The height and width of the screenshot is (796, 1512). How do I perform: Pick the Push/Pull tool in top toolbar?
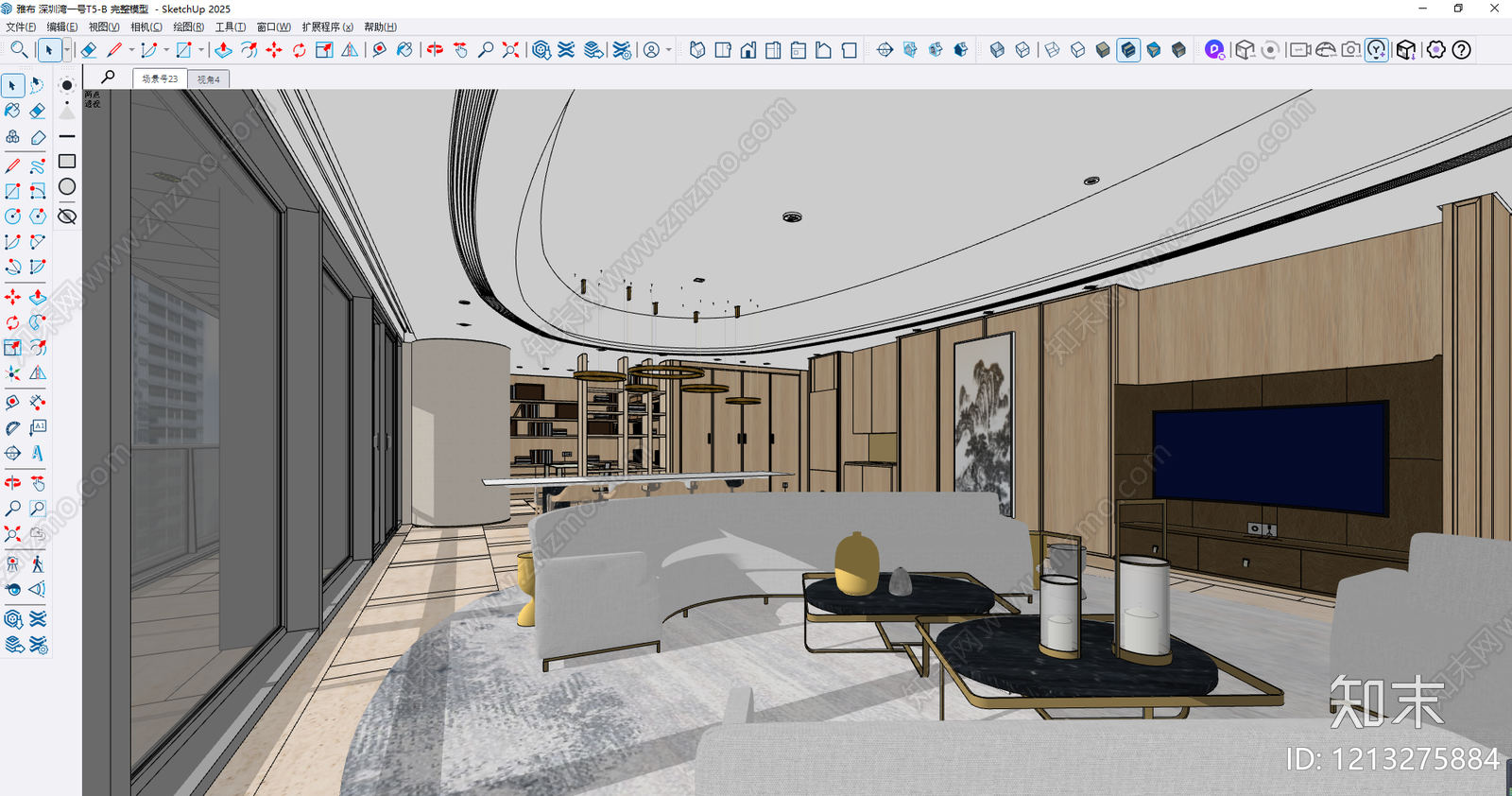pyautogui.click(x=223, y=50)
